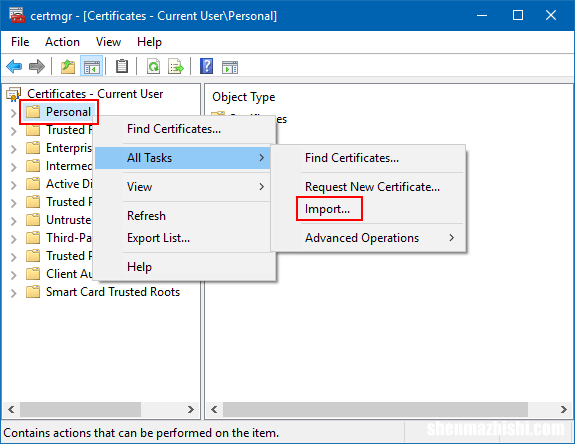
Task: Click Export List... in context menu
Action: (158, 238)
